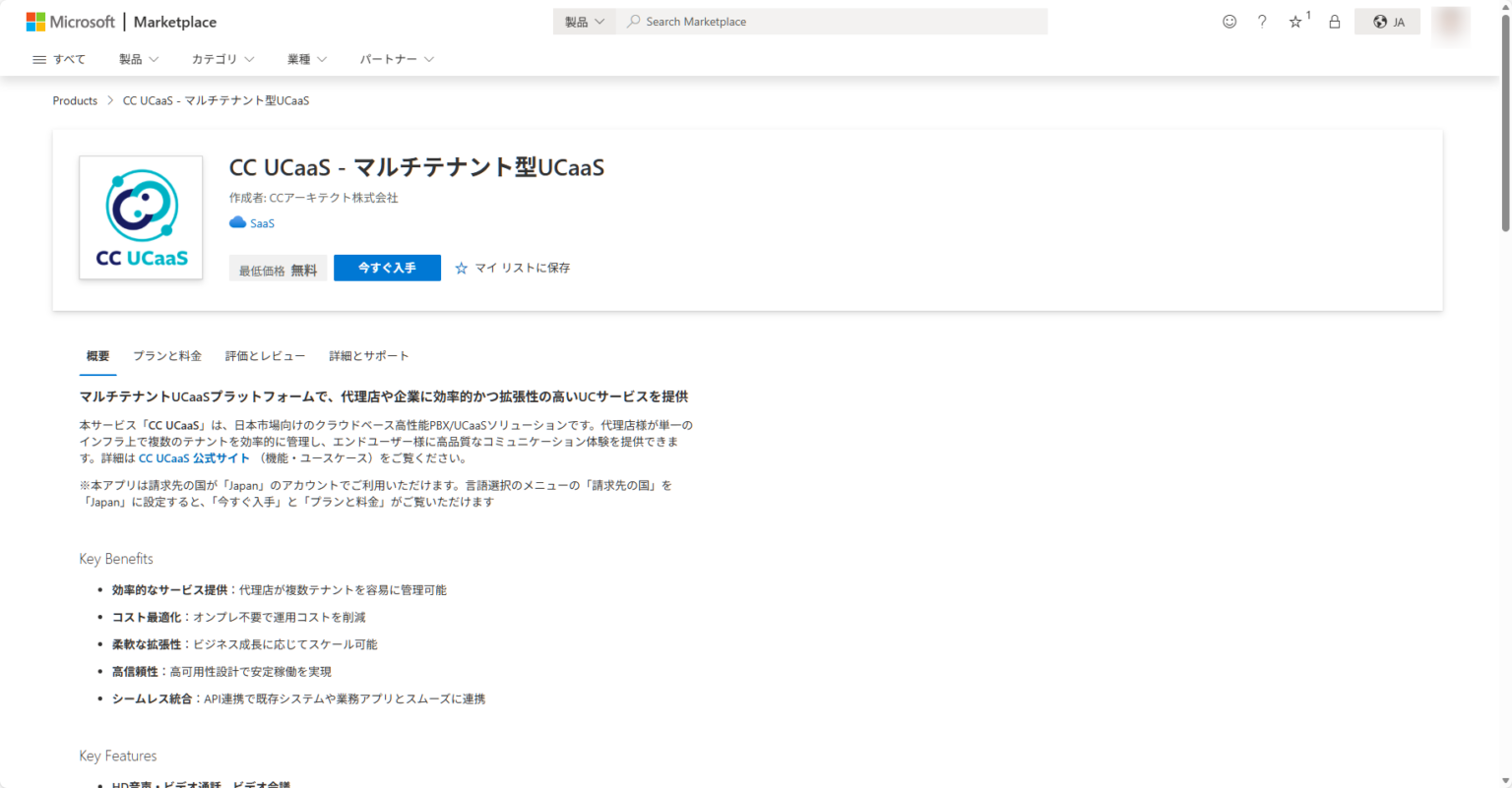This screenshot has width=1512, height=788.
Task: Expand the 製品 dropdown in the navigation
Action: tap(138, 59)
